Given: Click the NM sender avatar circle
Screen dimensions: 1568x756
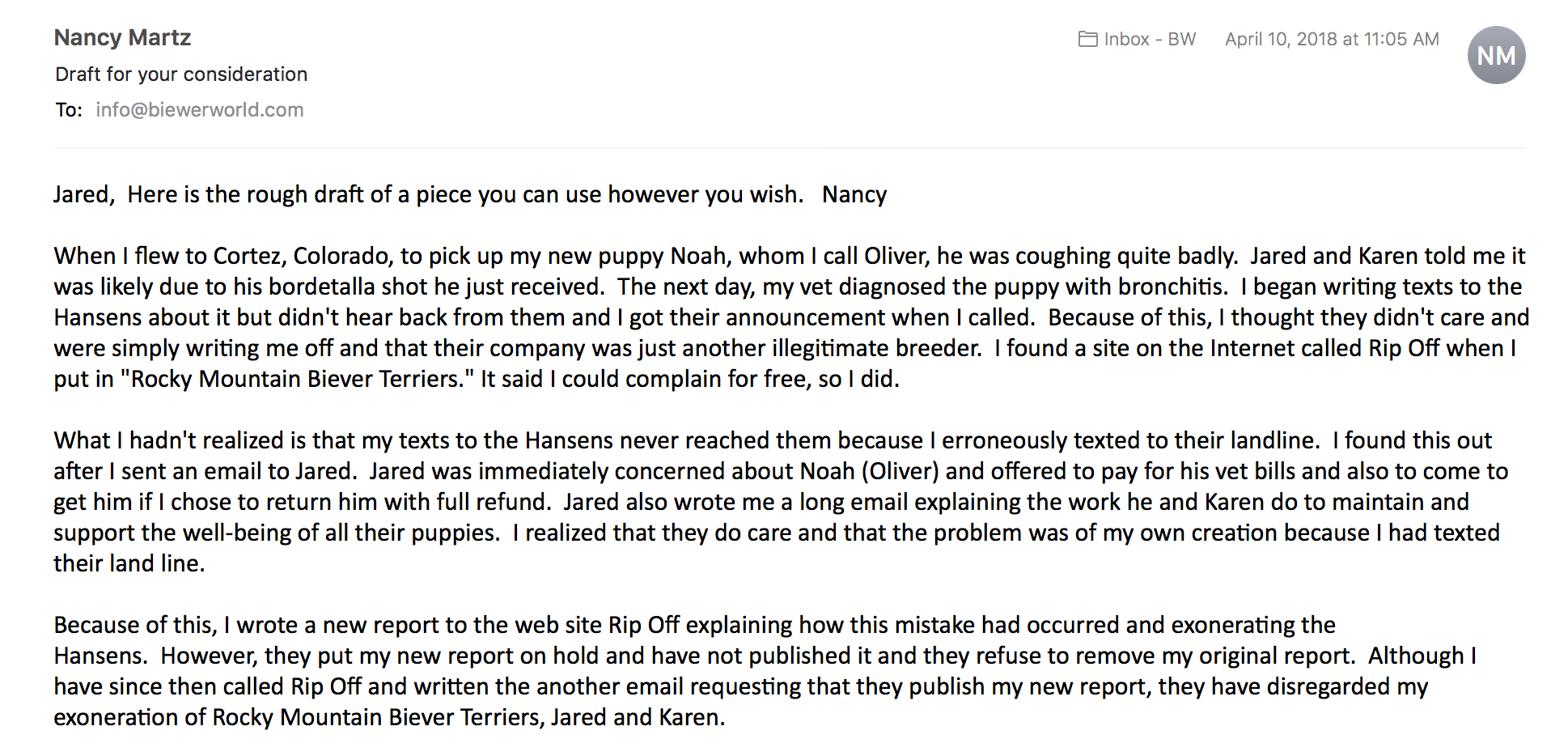Looking at the screenshot, I should coord(1496,55).
